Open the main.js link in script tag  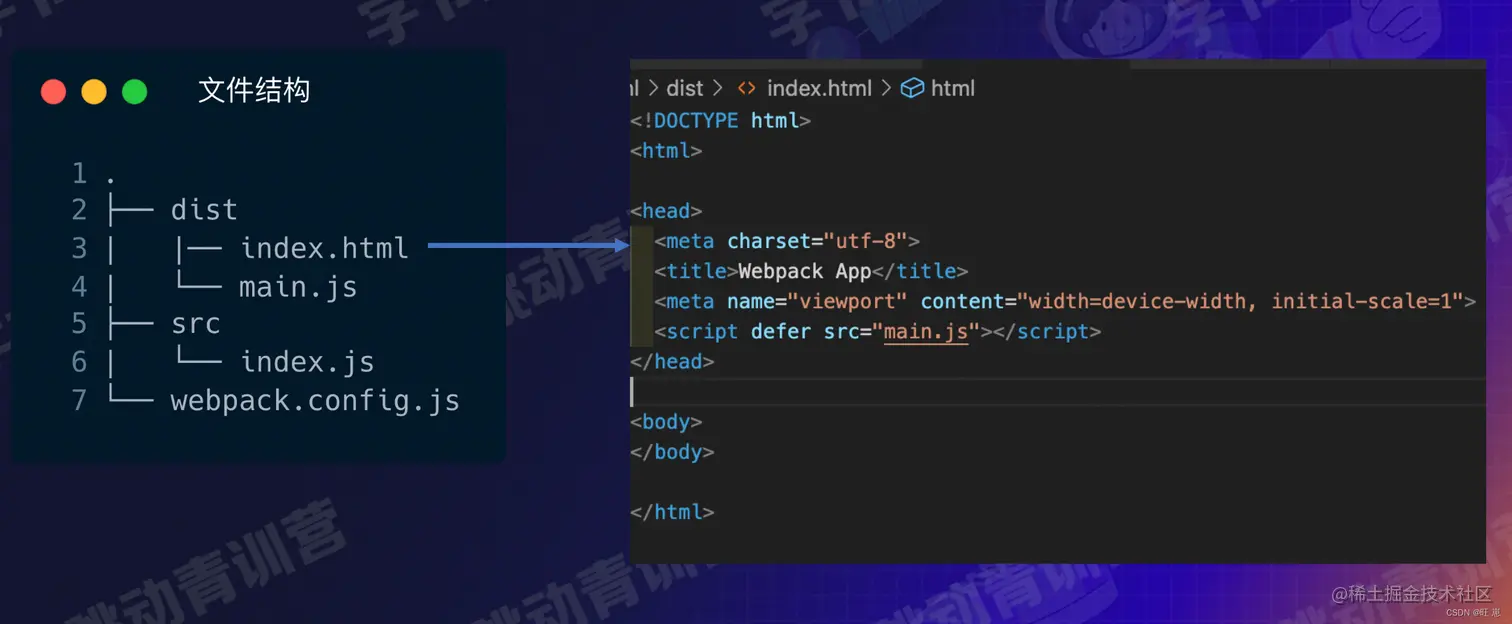926,331
